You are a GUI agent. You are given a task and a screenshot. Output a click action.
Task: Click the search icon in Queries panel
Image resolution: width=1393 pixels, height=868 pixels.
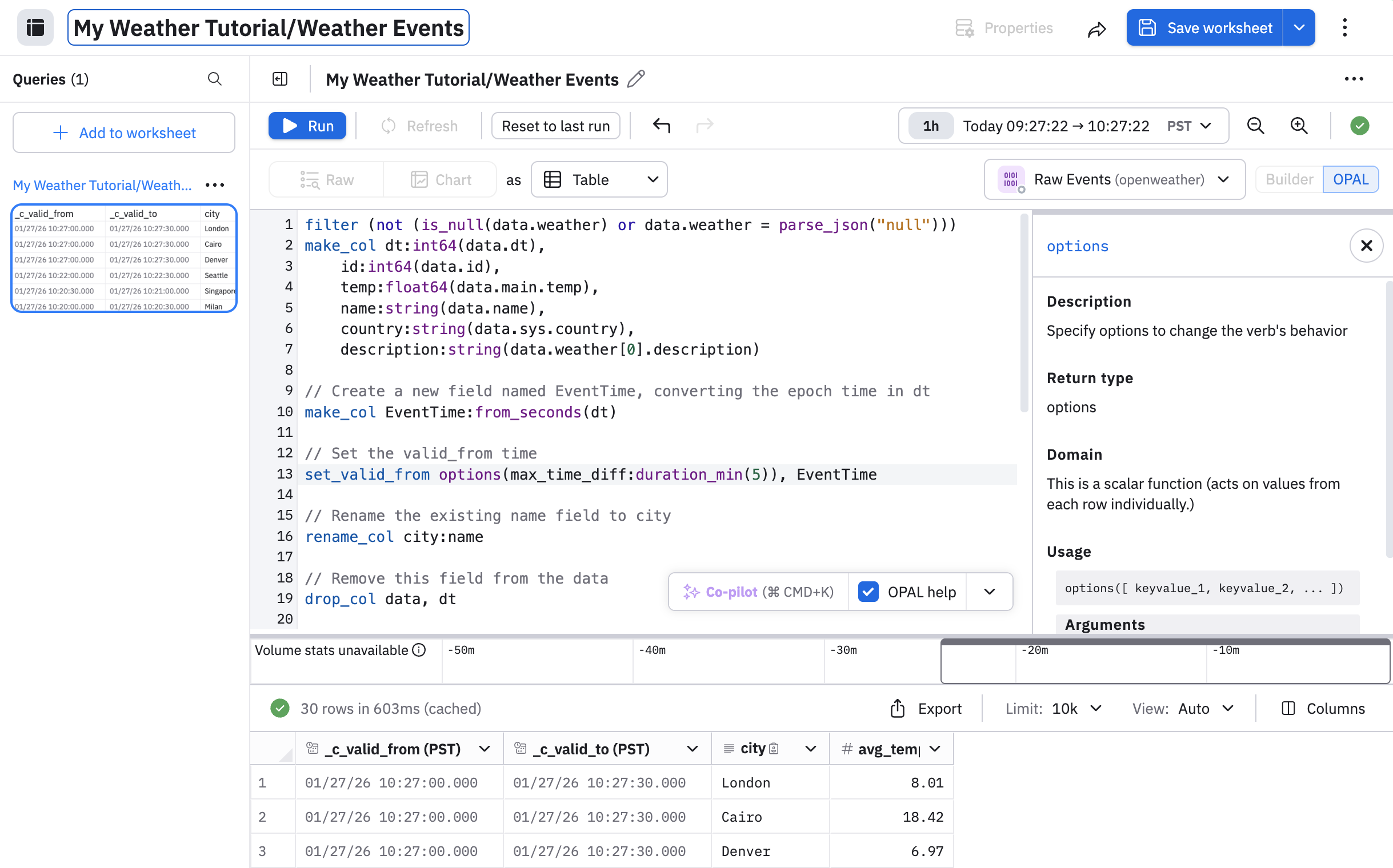pyautogui.click(x=214, y=79)
